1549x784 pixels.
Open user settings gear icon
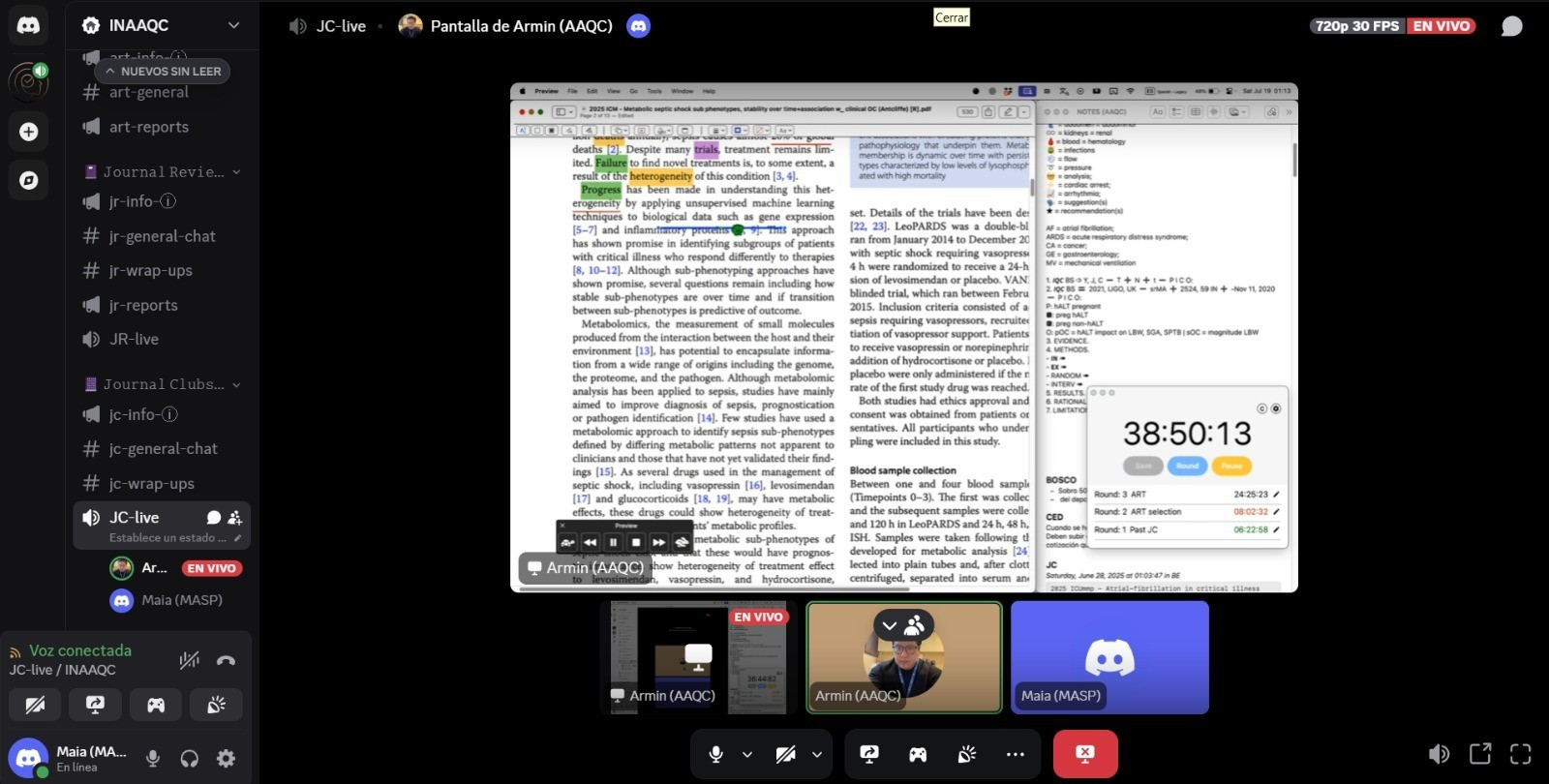(226, 759)
